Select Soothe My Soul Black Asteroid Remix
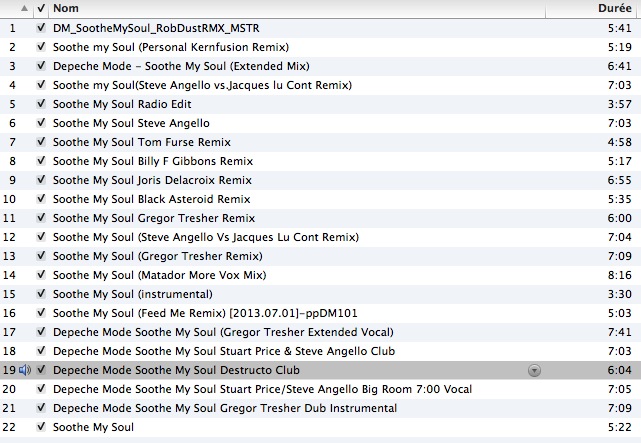This screenshot has width=641, height=443. [152, 199]
